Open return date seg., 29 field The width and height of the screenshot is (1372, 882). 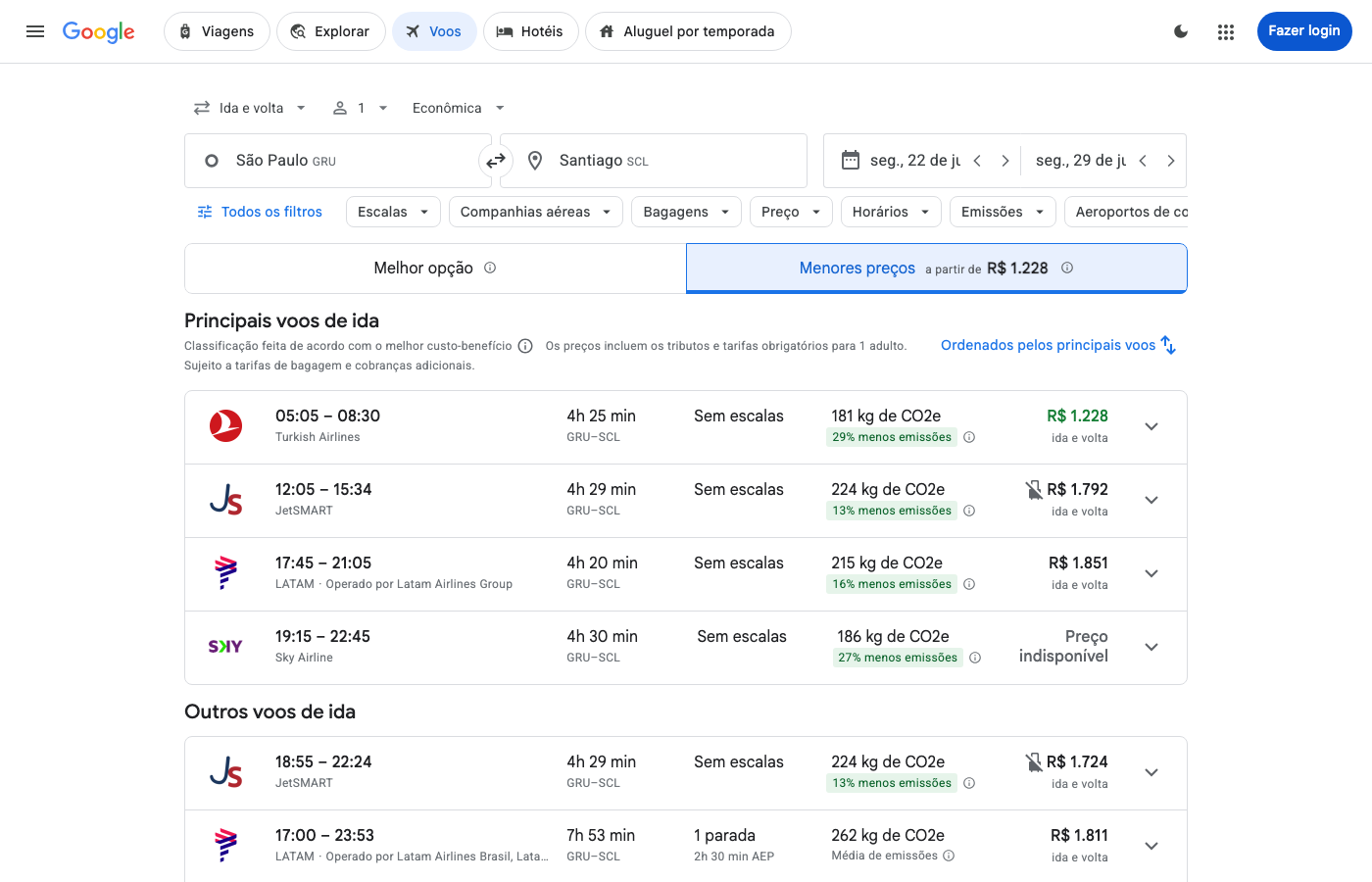coord(1080,161)
